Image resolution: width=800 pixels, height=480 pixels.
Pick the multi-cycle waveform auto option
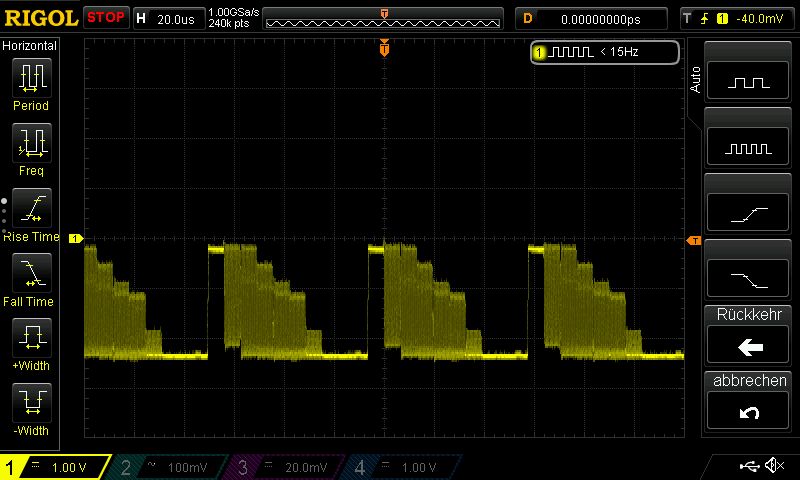point(750,148)
